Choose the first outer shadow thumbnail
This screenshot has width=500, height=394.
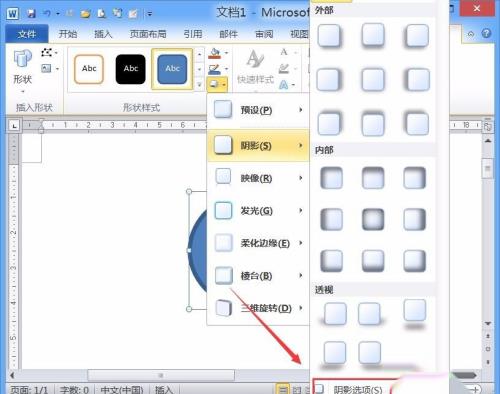pyautogui.click(x=329, y=36)
